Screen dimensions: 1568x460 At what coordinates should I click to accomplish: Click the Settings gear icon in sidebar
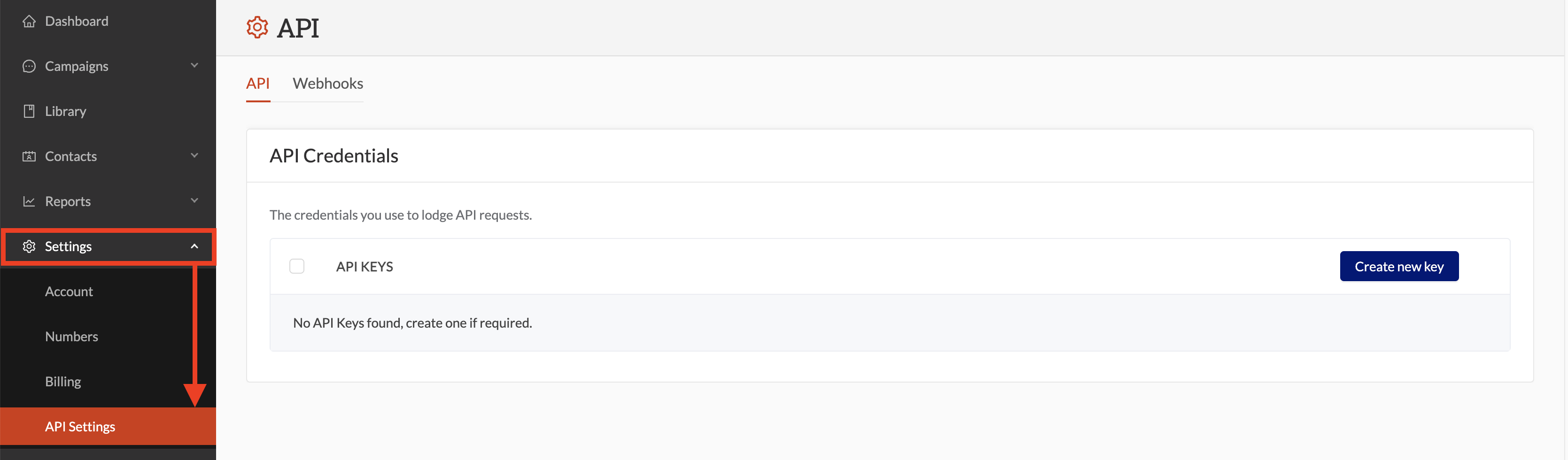[x=29, y=246]
